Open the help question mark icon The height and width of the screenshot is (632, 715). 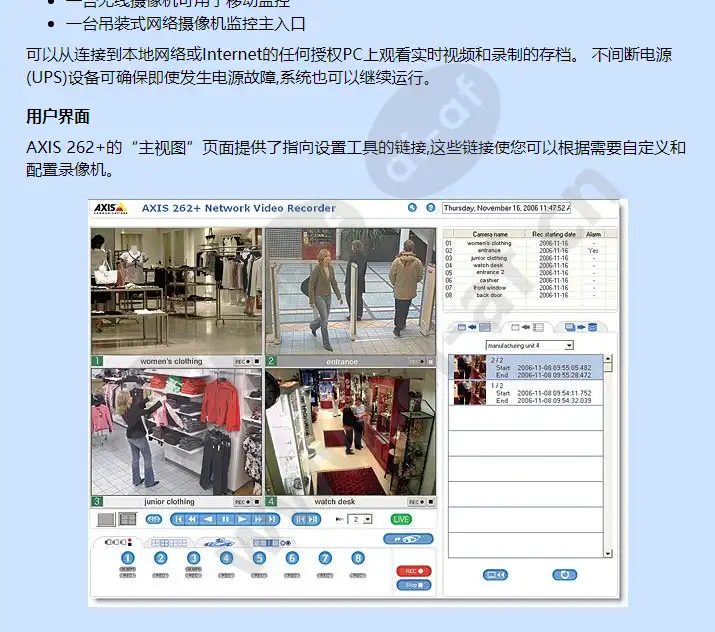click(x=430, y=208)
